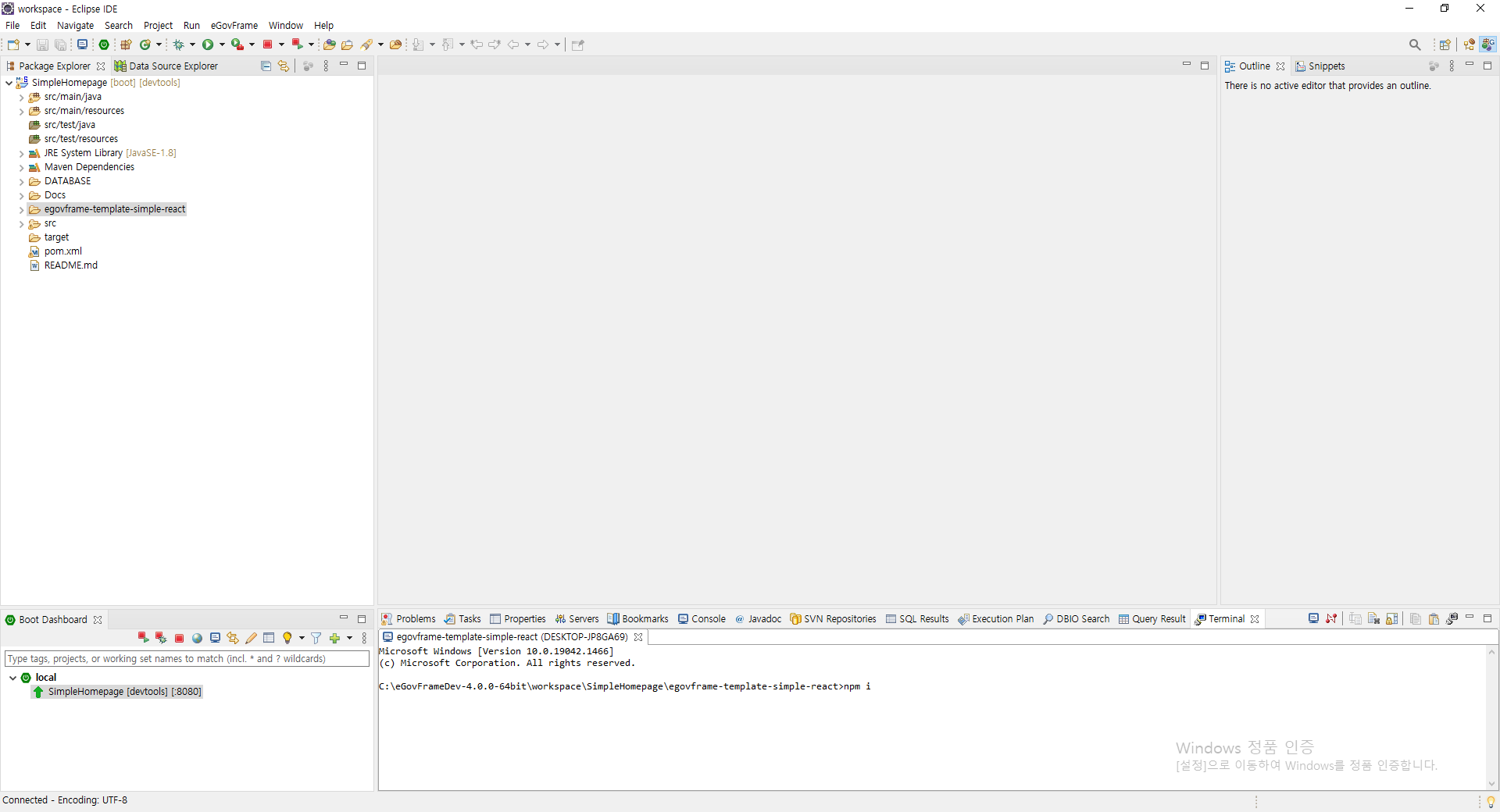Run the application with green play icon
Viewport: 1500px width, 812px height.
tap(208, 45)
